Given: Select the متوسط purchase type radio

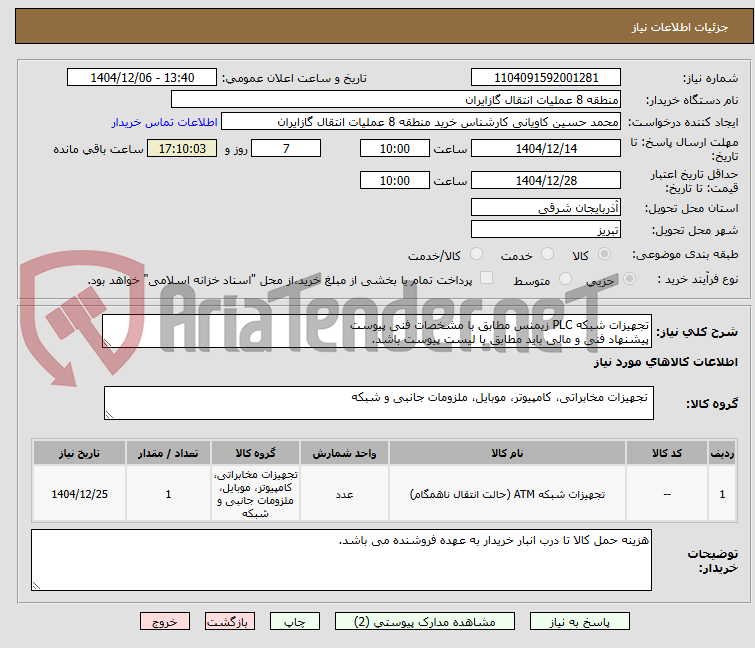Looking at the screenshot, I should coord(565,279).
